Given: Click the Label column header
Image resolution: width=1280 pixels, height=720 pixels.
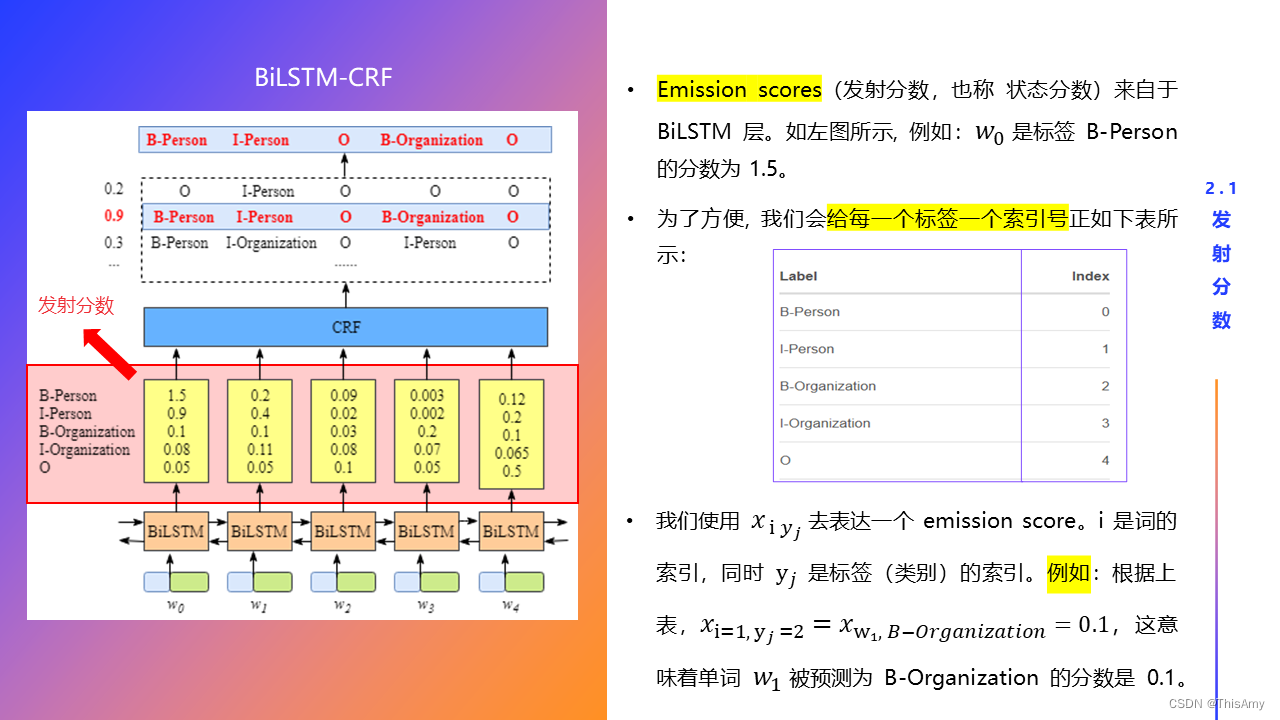Looking at the screenshot, I should [x=798, y=276].
